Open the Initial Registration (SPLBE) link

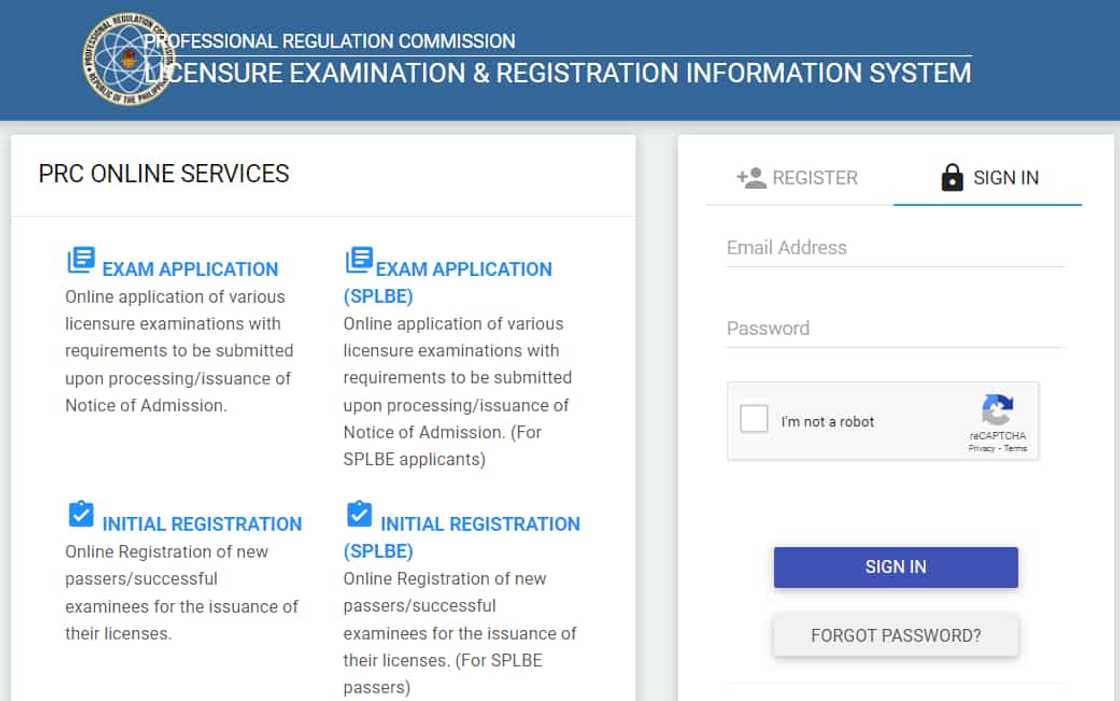click(x=480, y=524)
